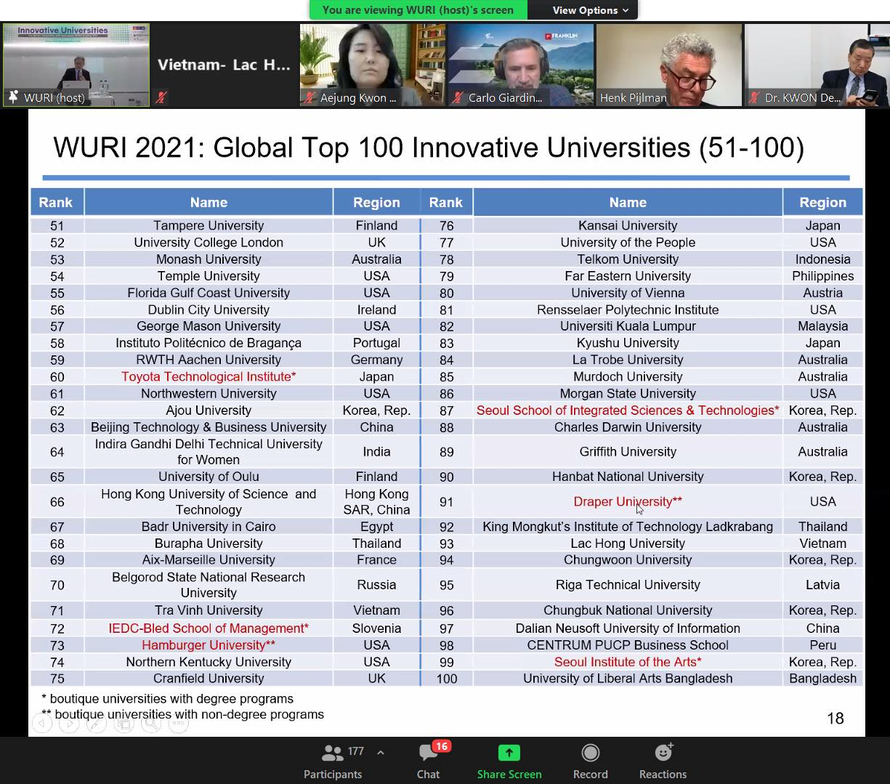Image resolution: width=890 pixels, height=784 pixels.
Task: Click the slide zoom magnifier icon
Action: pos(148,722)
